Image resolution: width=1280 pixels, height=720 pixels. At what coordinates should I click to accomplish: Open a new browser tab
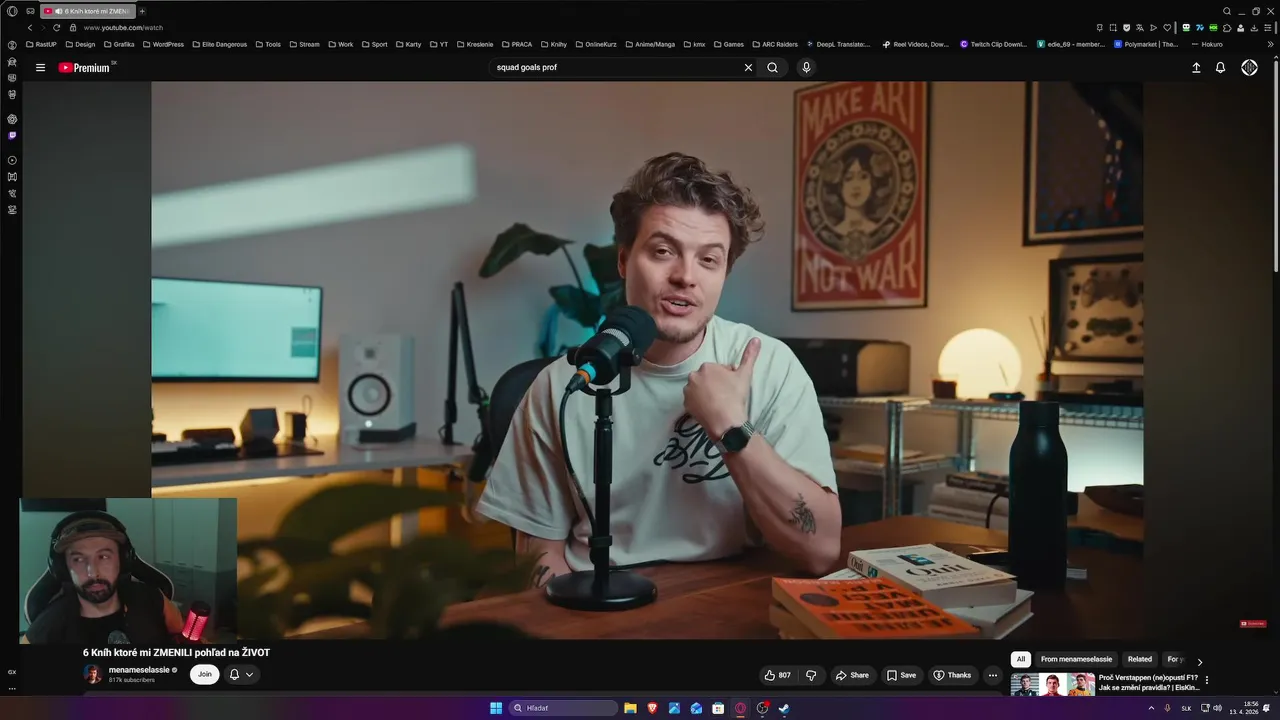click(142, 11)
